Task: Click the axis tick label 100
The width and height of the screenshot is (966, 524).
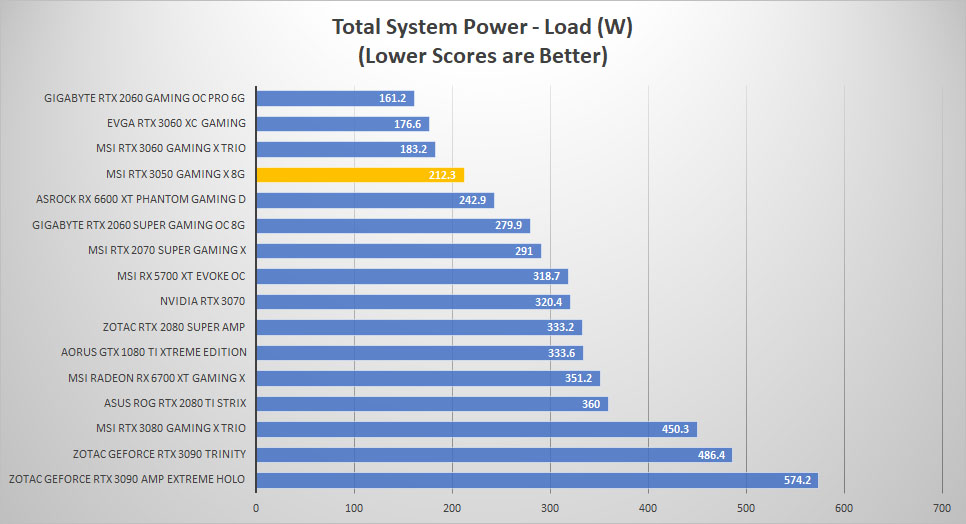Action: click(x=354, y=509)
